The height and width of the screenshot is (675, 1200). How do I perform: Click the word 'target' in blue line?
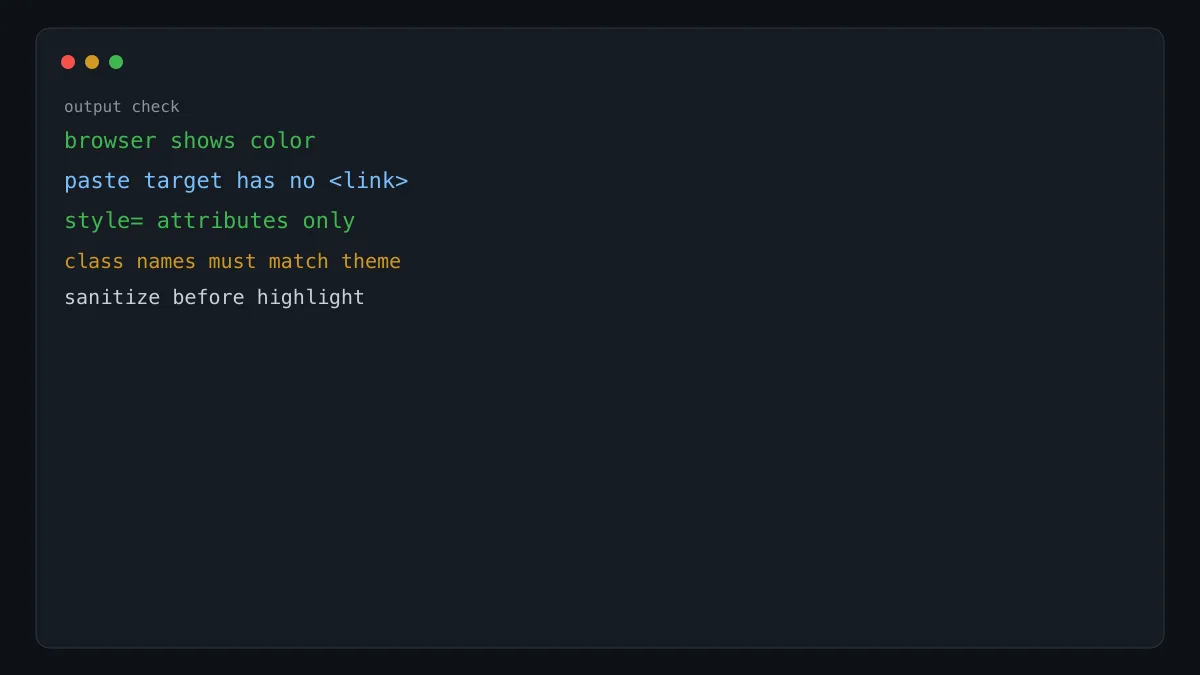(x=183, y=181)
